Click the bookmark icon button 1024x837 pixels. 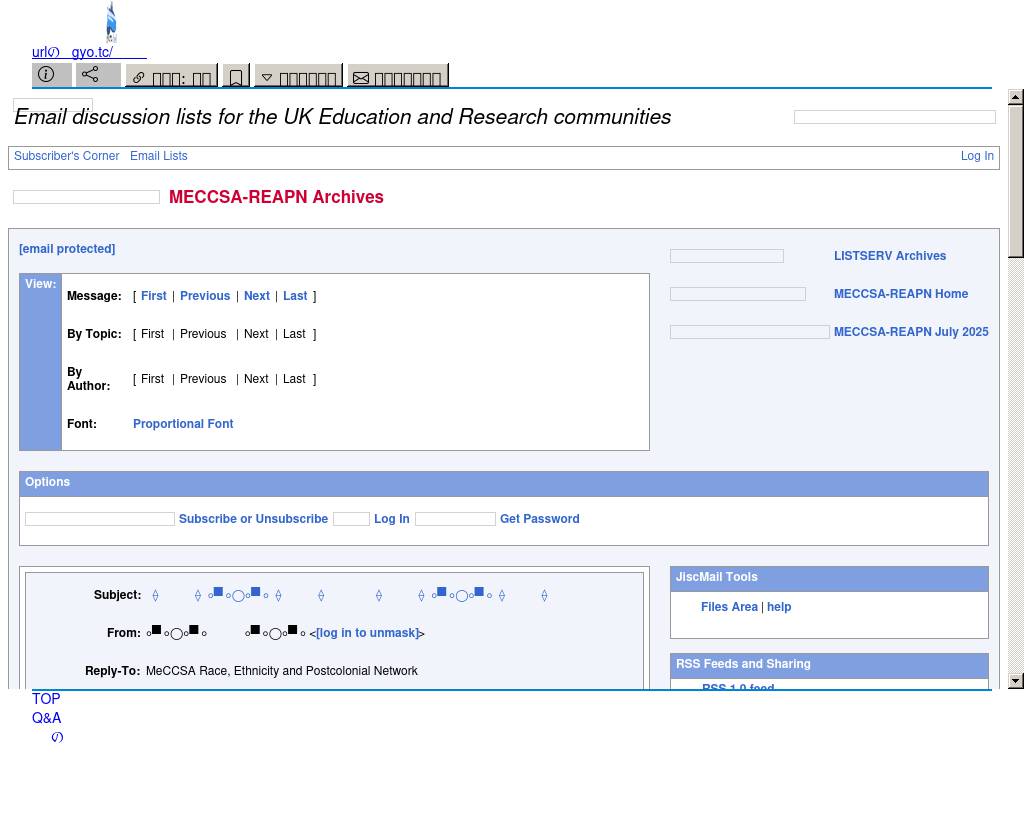(x=236, y=77)
